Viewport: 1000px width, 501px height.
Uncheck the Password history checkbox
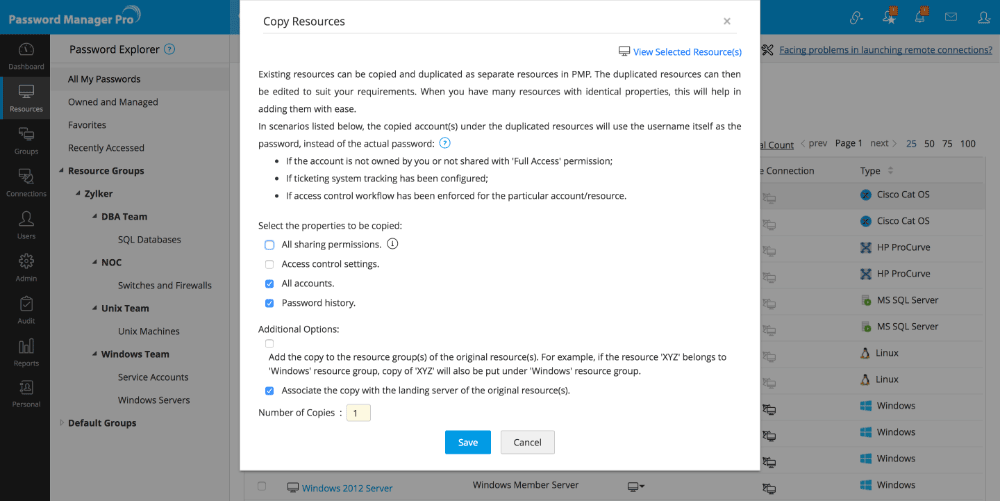pyautogui.click(x=269, y=303)
